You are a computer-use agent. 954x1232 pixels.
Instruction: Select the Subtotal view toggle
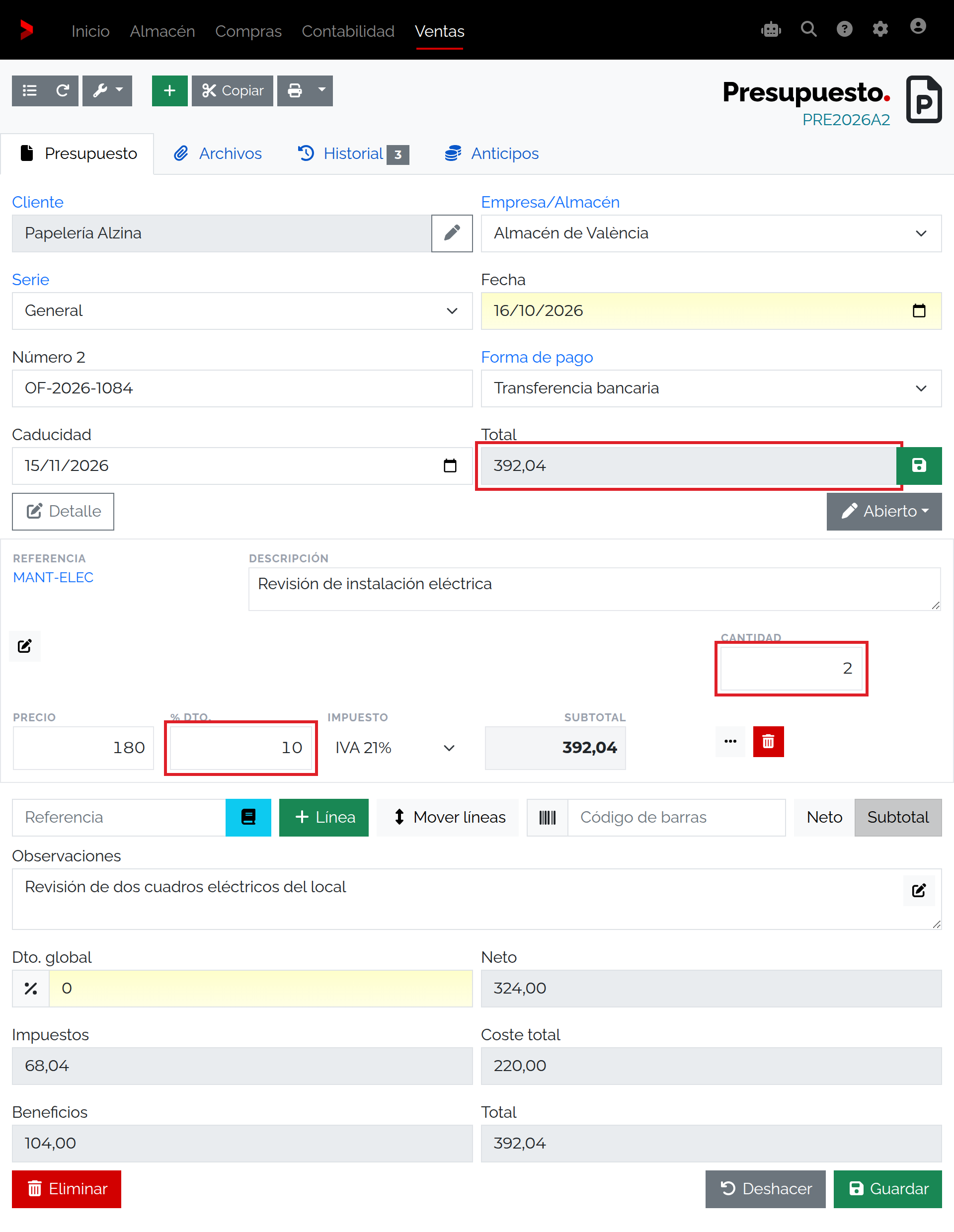point(897,817)
